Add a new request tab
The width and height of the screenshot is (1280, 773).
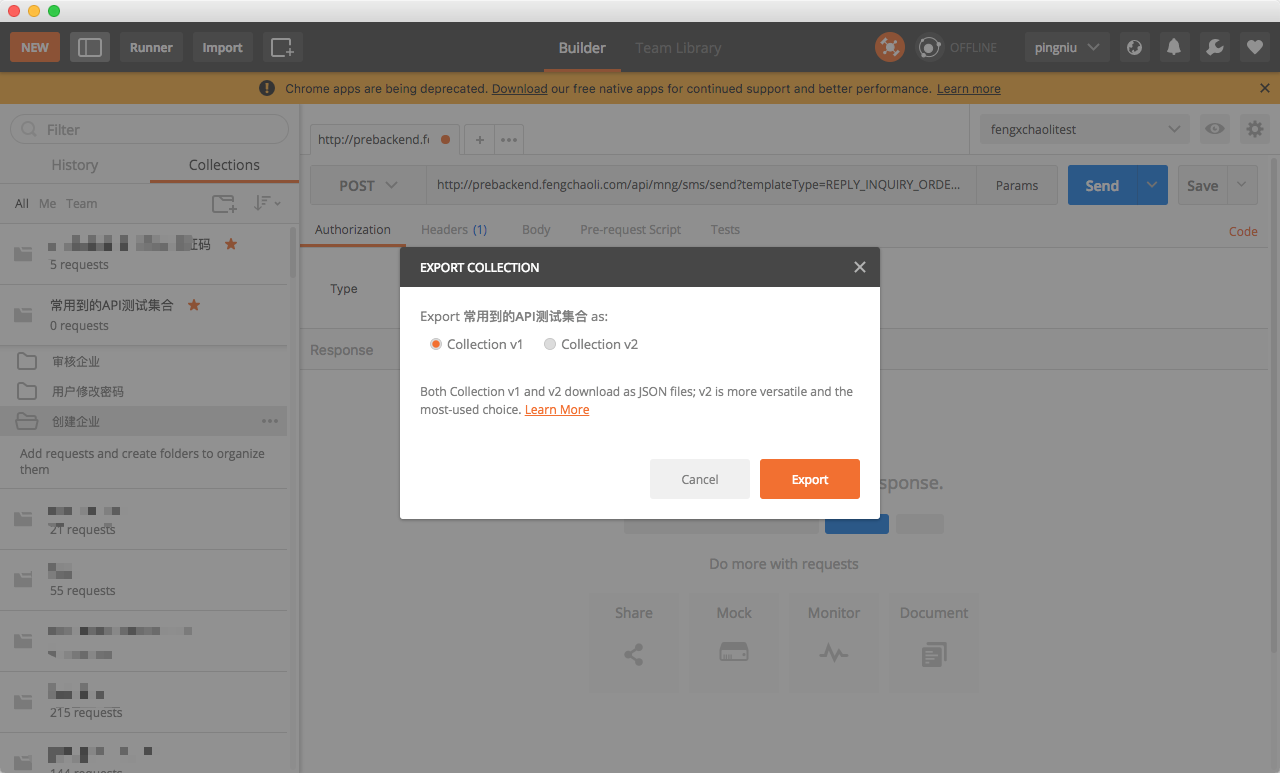pyautogui.click(x=479, y=140)
